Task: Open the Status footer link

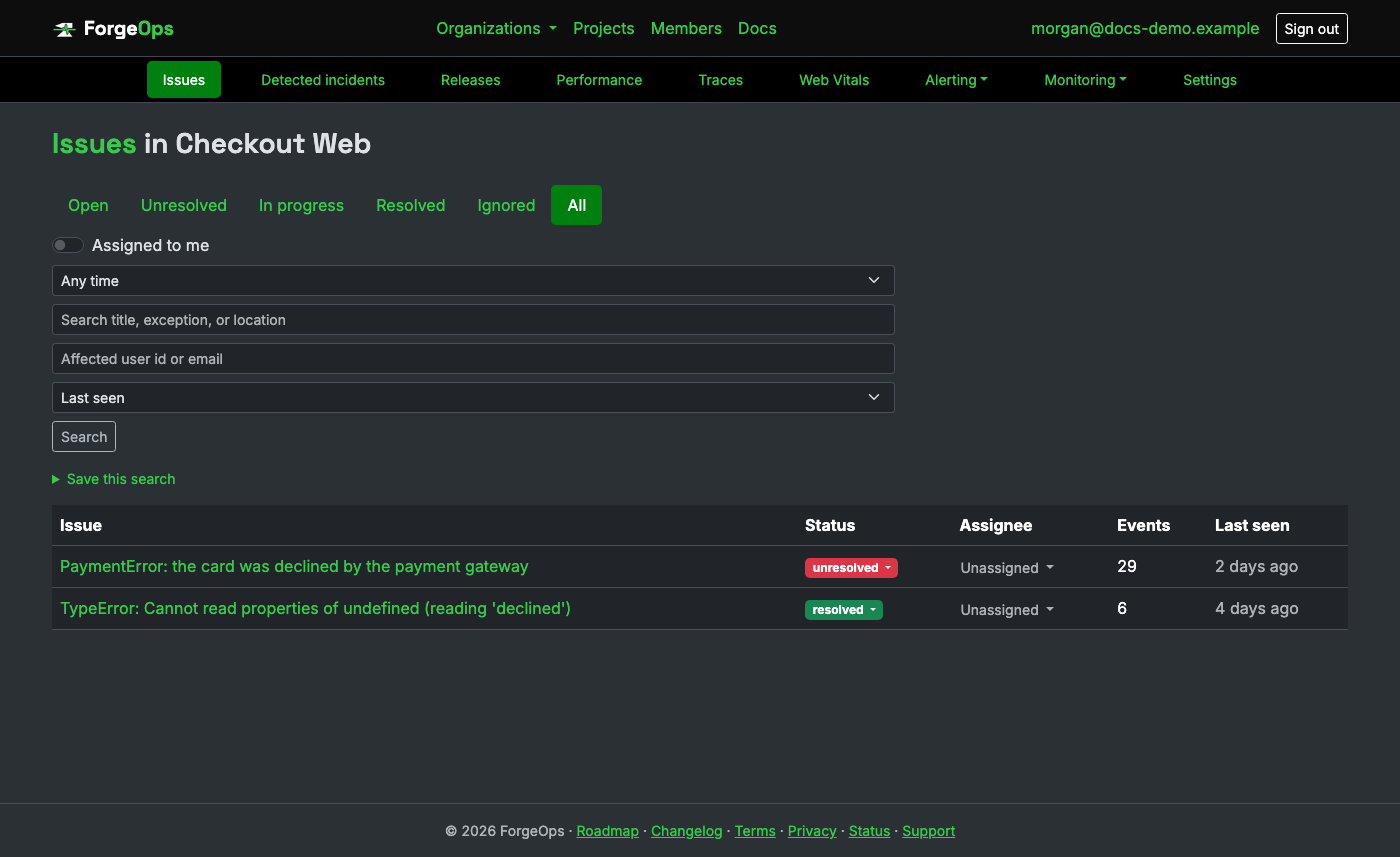Action: 869,831
